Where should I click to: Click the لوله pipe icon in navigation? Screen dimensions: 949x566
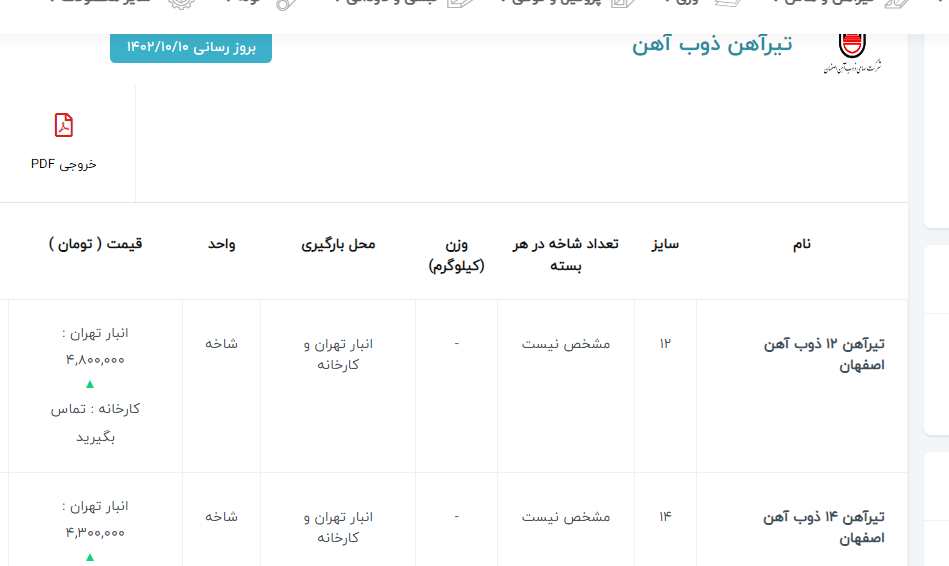(x=287, y=3)
